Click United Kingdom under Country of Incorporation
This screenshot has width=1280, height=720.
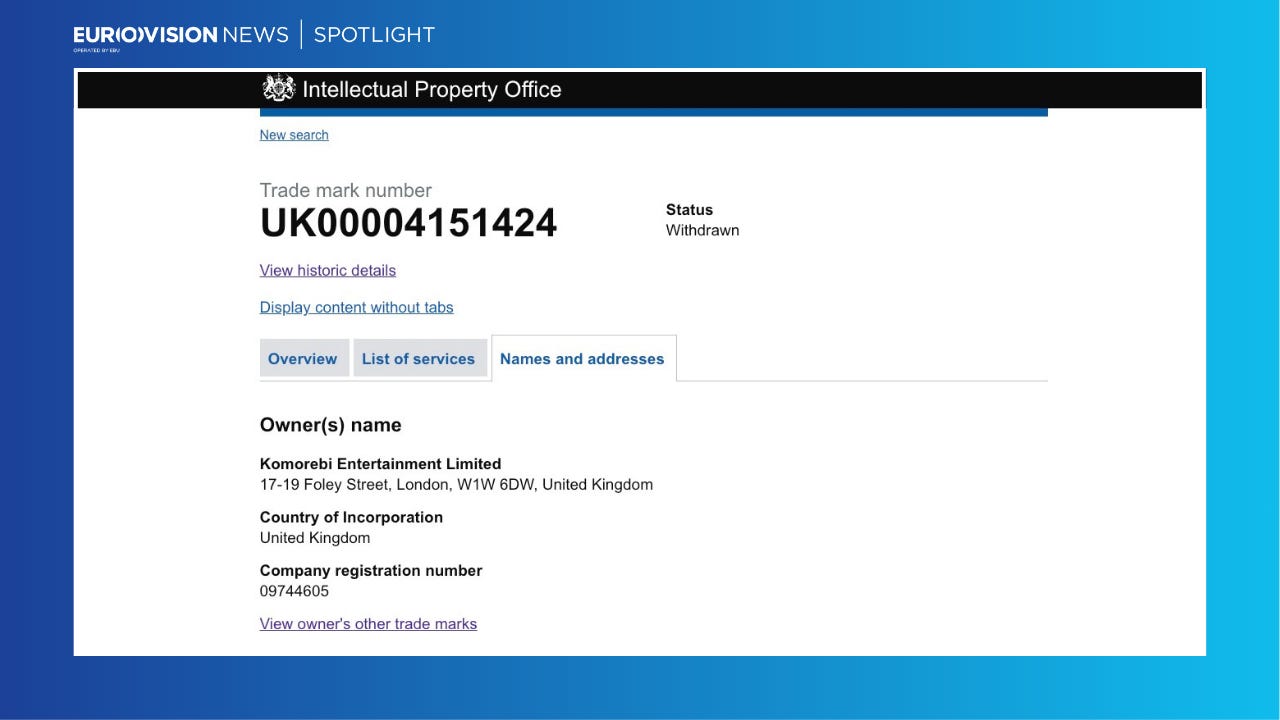pos(315,538)
